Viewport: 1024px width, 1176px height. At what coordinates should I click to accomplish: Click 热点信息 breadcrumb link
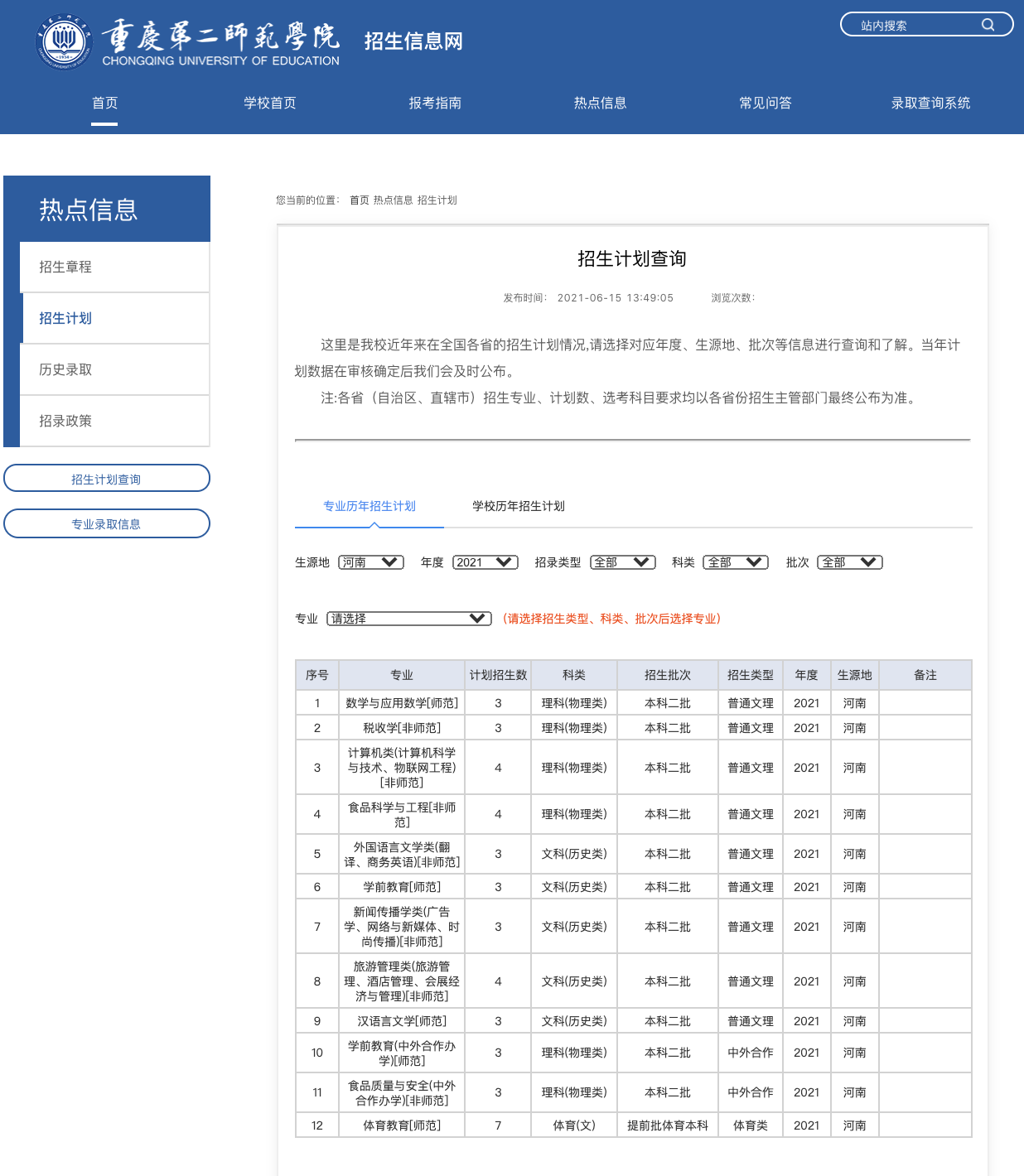coord(393,200)
